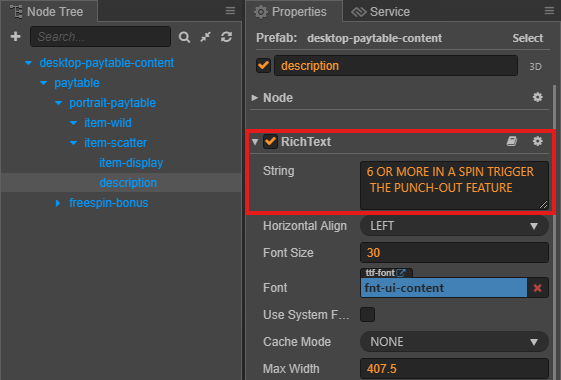Viewport: 561px width, 380px height.
Task: Collapse the paytable node arrow
Action: pos(44,83)
